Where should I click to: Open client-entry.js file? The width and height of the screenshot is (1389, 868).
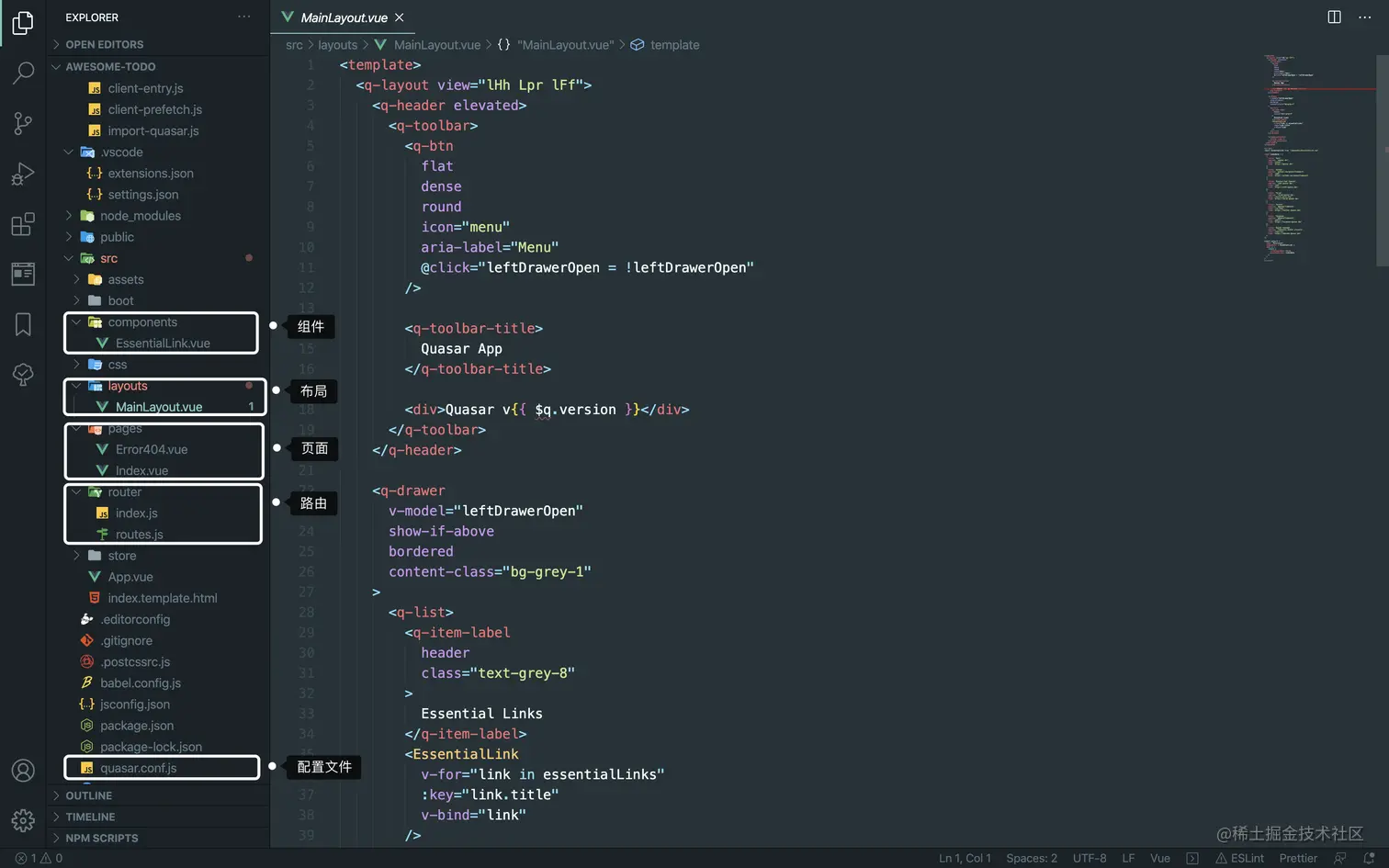(158, 88)
